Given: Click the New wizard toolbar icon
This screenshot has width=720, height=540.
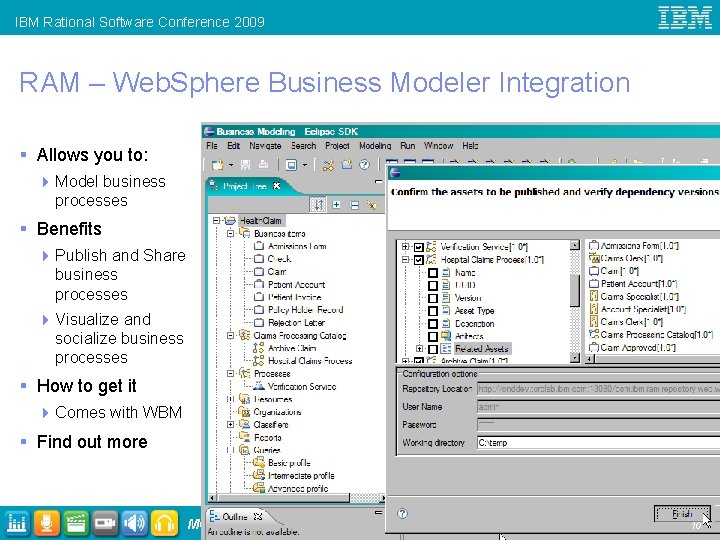Looking at the screenshot, I should tap(217, 165).
